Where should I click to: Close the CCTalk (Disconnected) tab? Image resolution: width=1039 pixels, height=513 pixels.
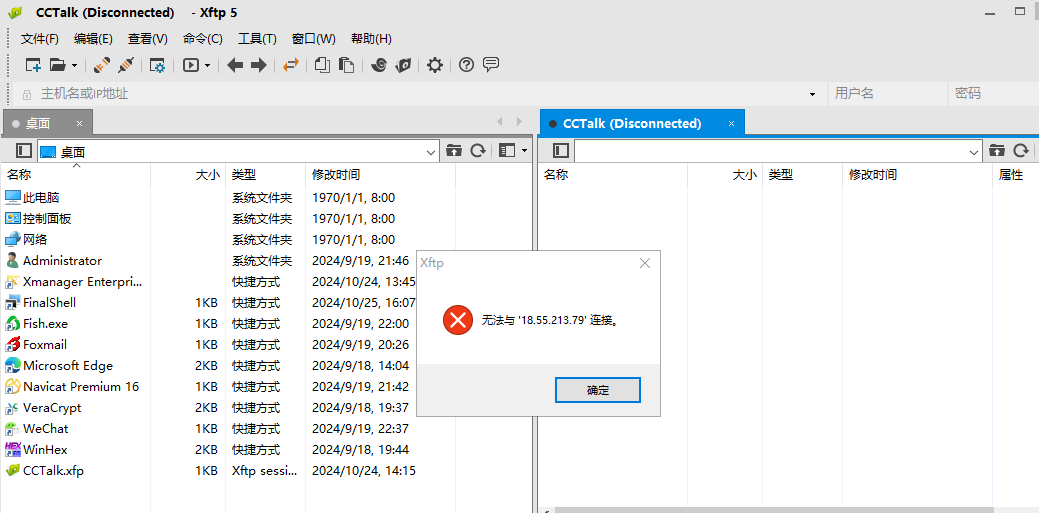[x=732, y=123]
